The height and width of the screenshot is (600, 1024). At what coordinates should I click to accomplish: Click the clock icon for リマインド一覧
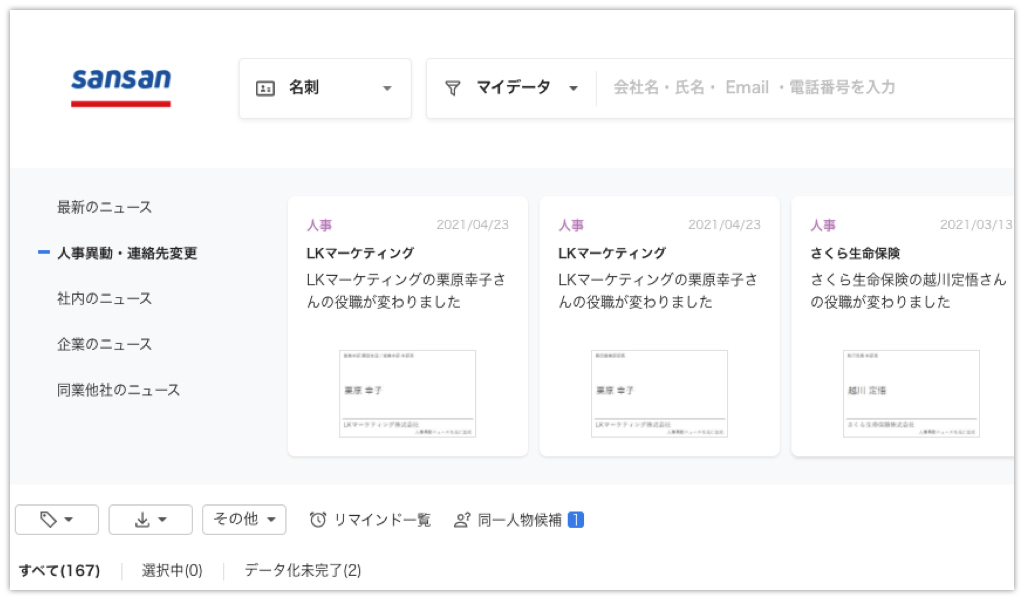pos(318,519)
